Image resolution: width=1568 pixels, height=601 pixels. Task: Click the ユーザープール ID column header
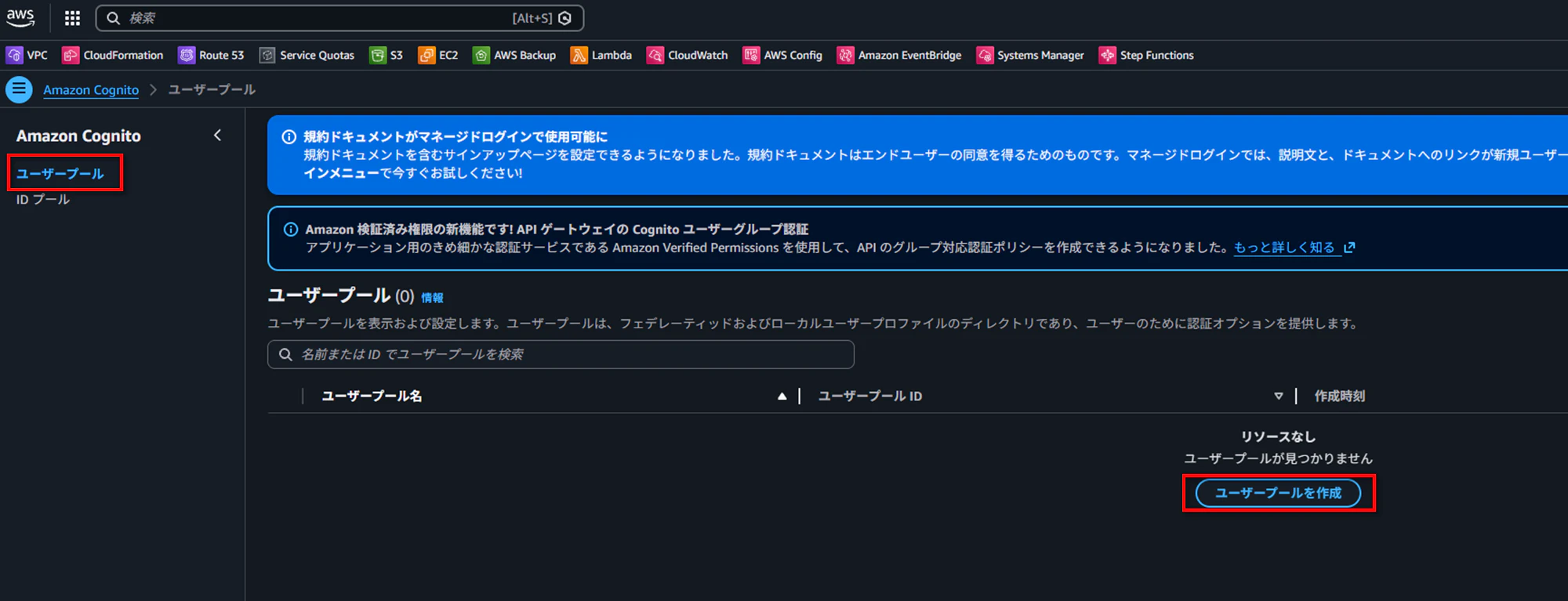coord(870,396)
